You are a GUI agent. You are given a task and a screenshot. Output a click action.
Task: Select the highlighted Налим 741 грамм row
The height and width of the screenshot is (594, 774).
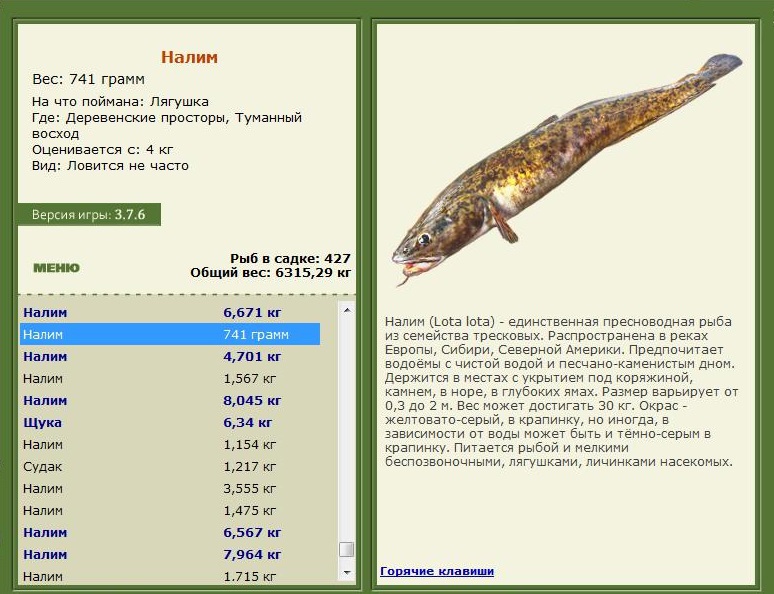tap(170, 334)
